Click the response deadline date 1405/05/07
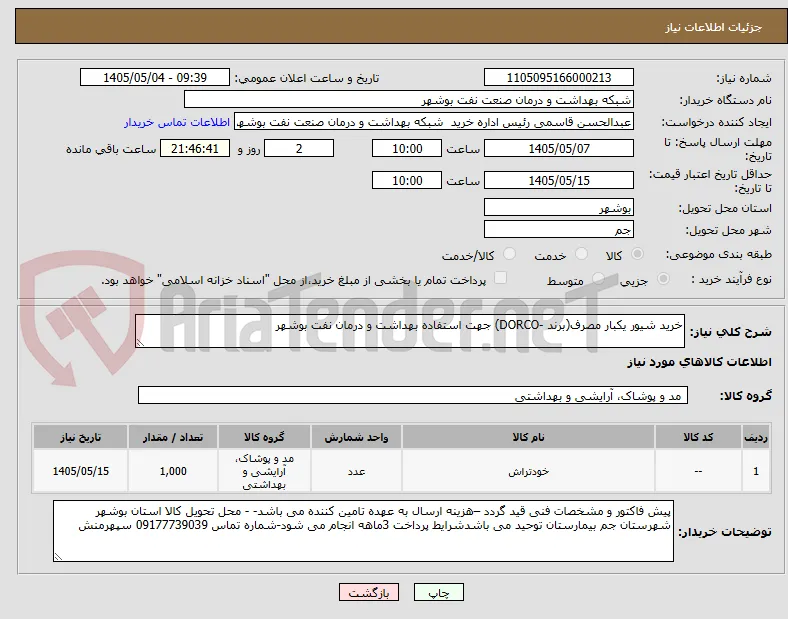 coord(558,149)
